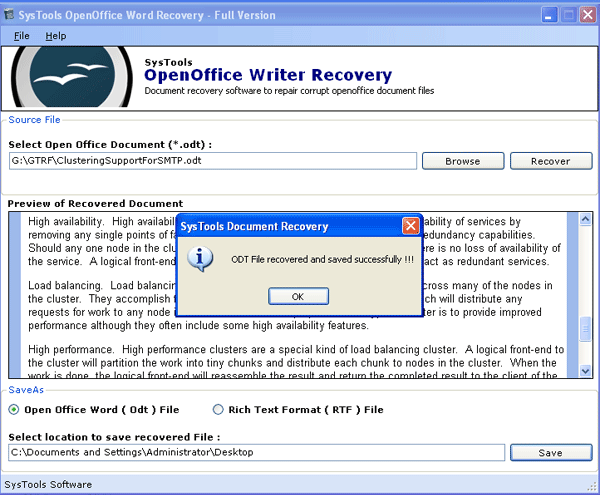This screenshot has width=600, height=495.
Task: Click the 'Select location to save recovered File' label
Action: point(114,437)
